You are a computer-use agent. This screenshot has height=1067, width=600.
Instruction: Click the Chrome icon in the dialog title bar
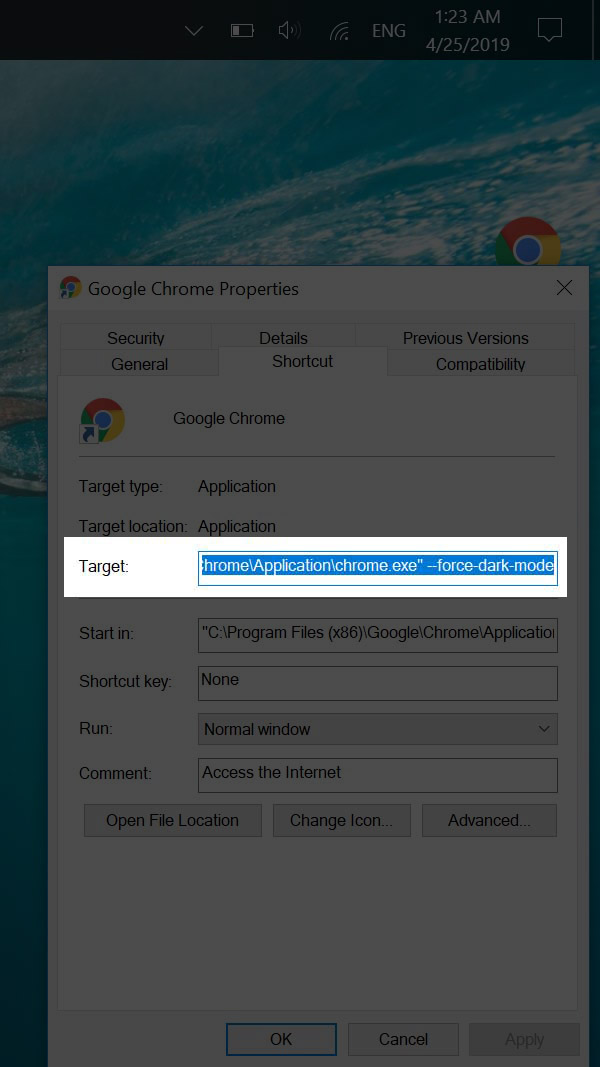pyautogui.click(x=70, y=288)
